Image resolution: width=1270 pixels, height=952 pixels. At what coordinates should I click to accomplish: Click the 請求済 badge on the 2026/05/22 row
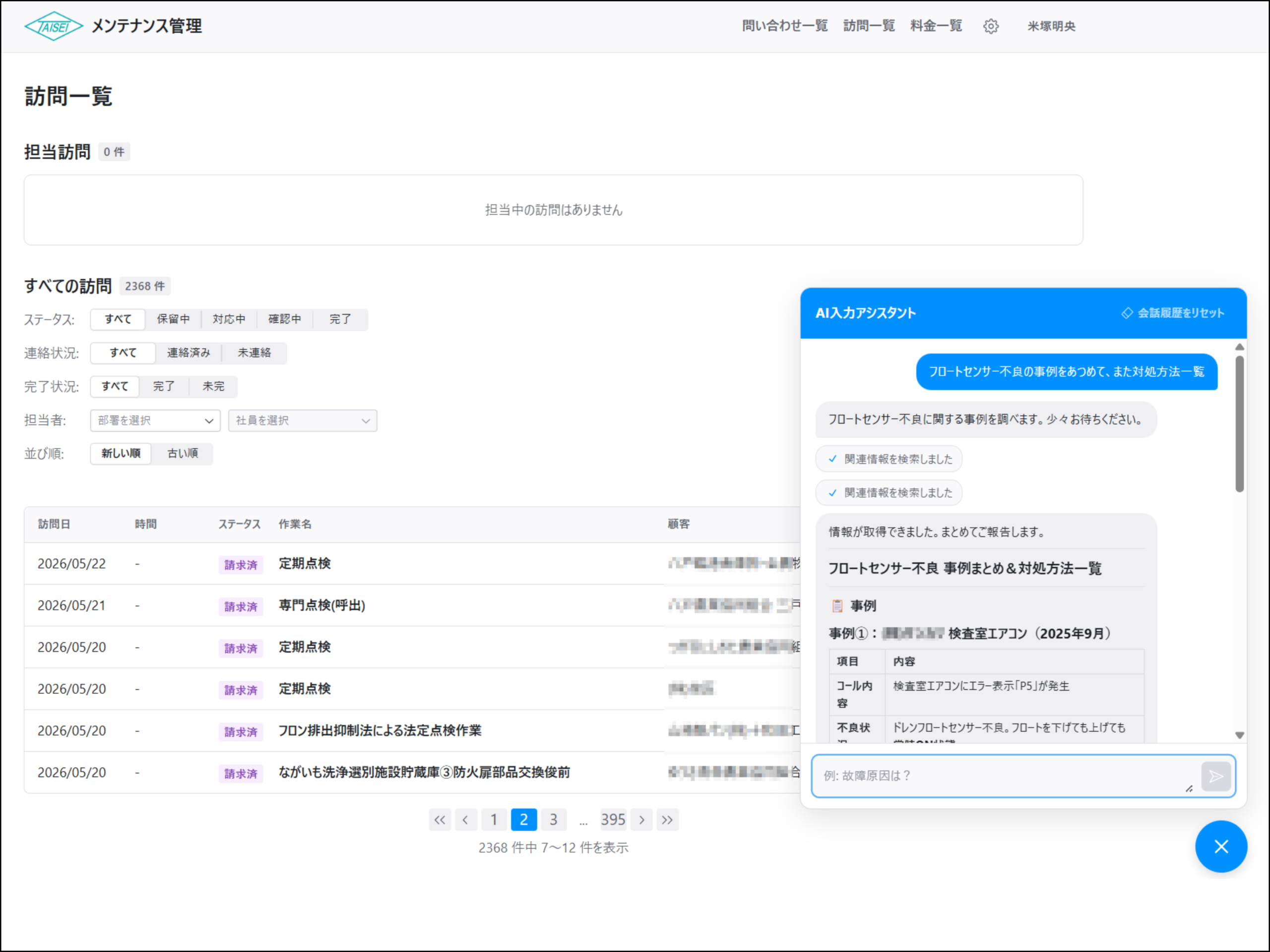pos(241,565)
